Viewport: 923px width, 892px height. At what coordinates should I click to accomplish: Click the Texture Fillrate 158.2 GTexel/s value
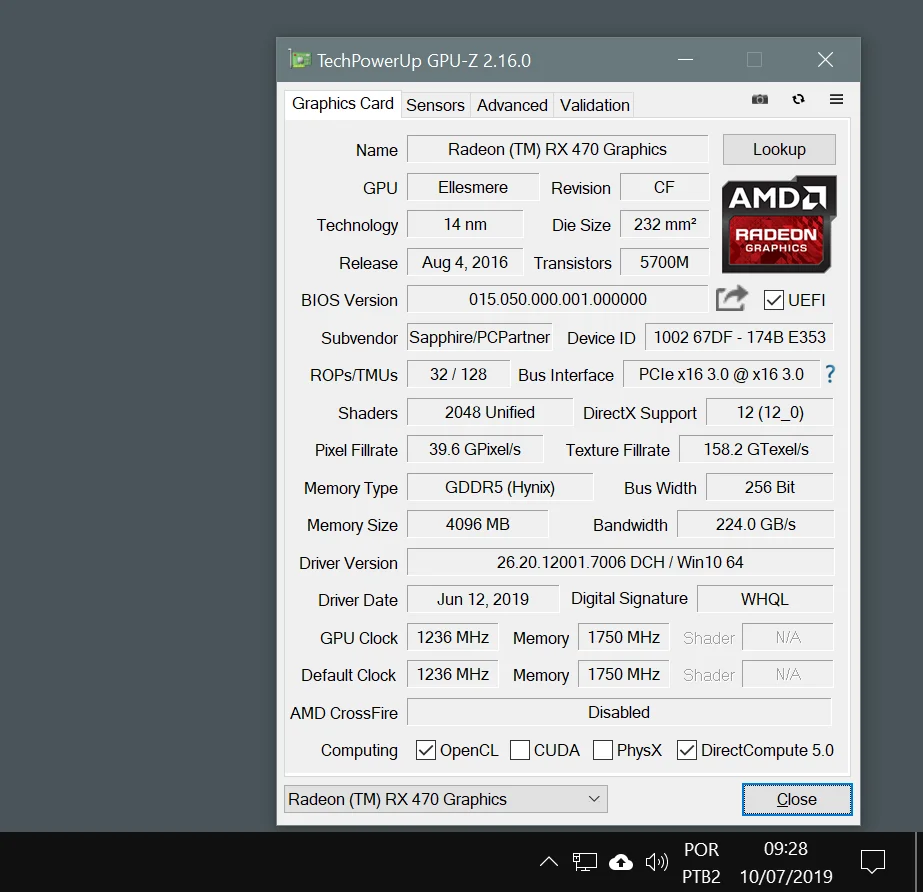756,449
